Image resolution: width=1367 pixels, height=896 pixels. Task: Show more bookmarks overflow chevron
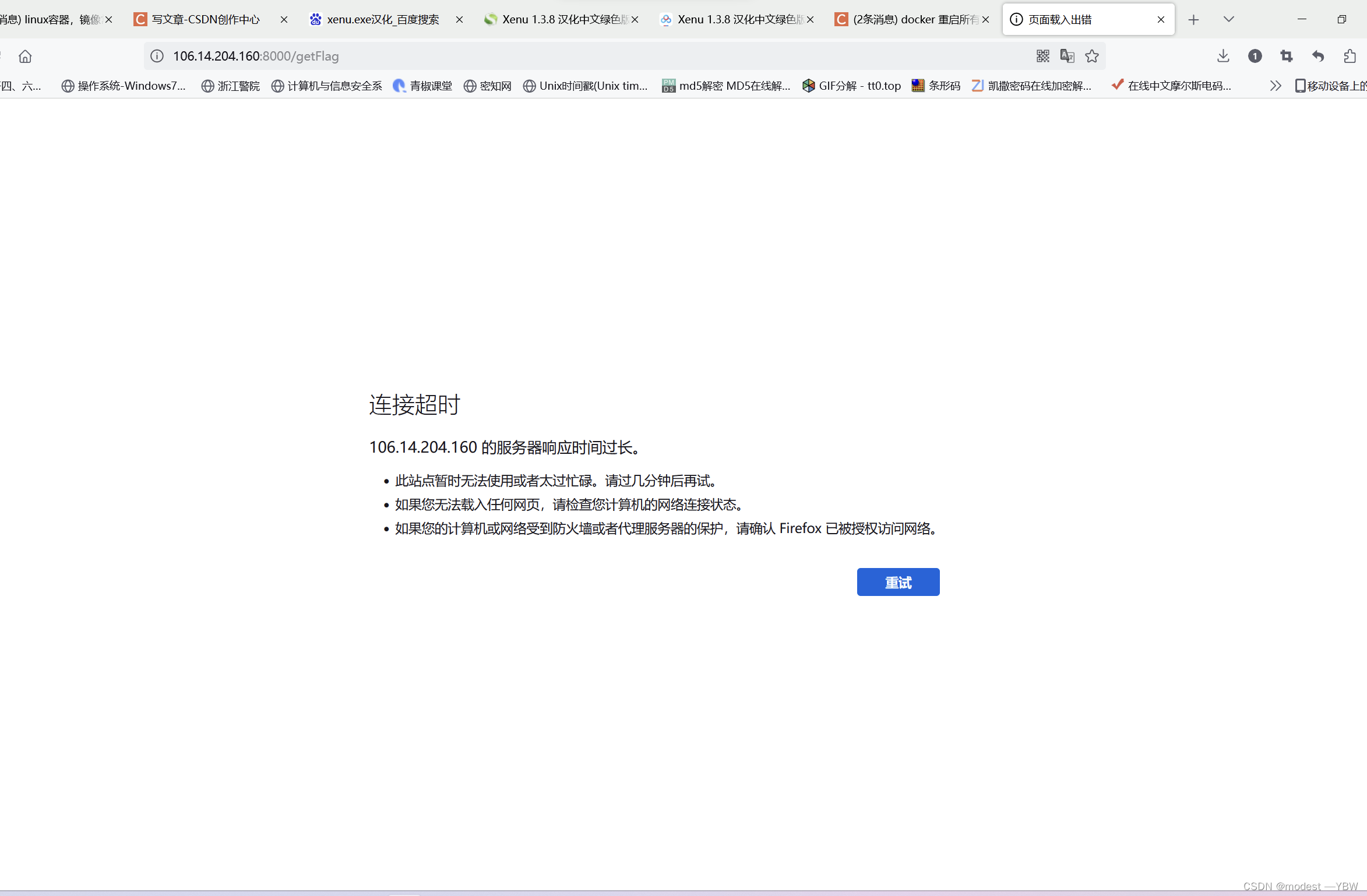click(x=1276, y=86)
